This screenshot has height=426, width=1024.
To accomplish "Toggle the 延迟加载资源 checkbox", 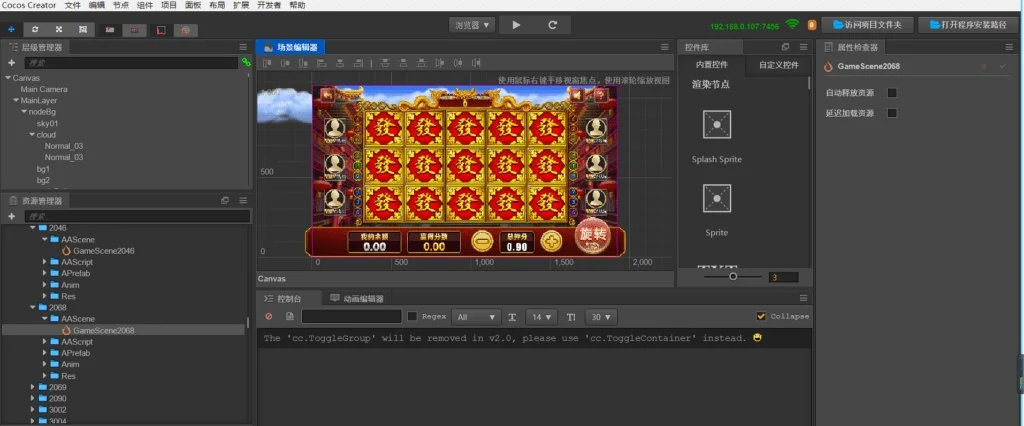I will click(892, 113).
